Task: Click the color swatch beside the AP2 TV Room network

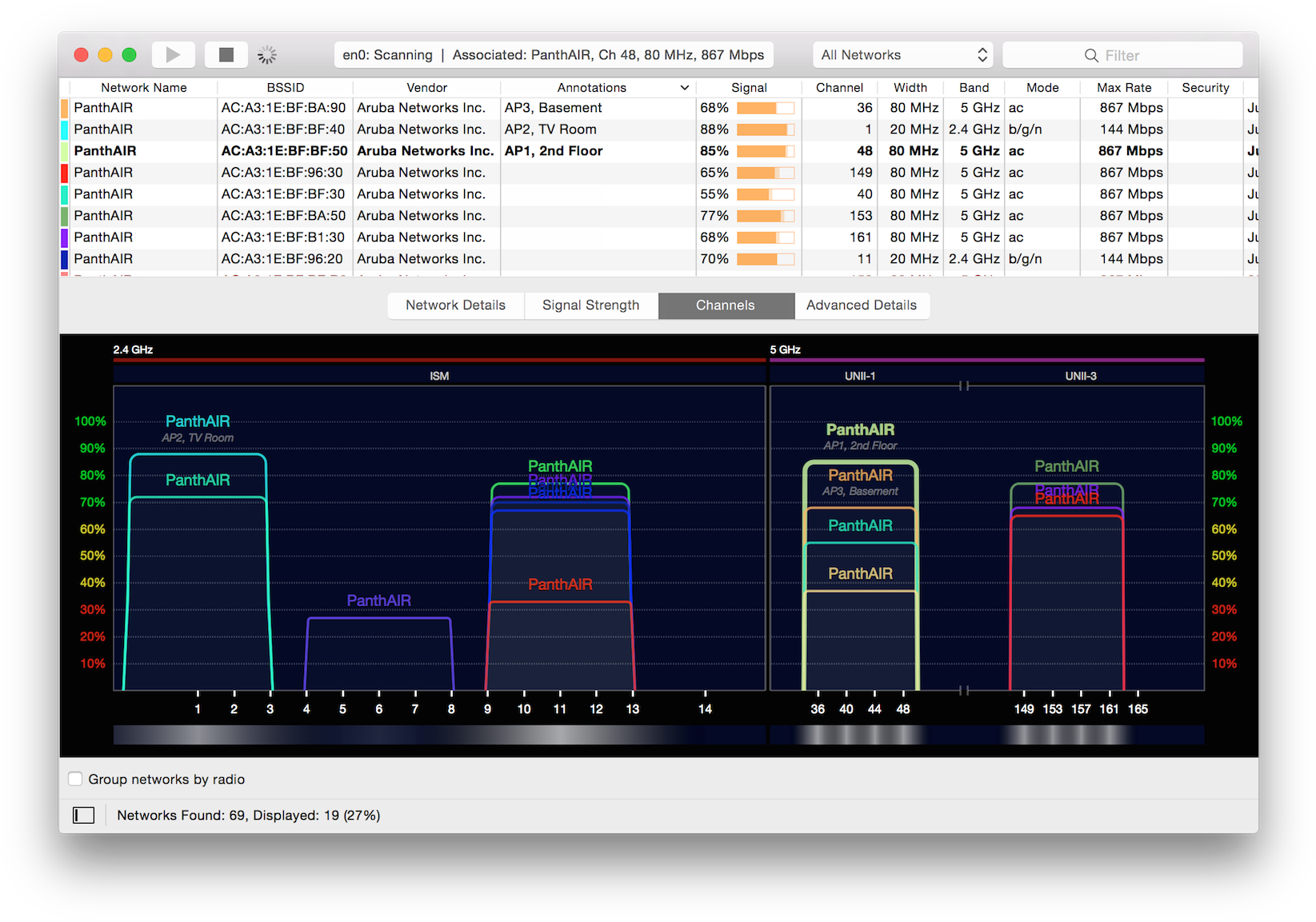Action: 64,129
